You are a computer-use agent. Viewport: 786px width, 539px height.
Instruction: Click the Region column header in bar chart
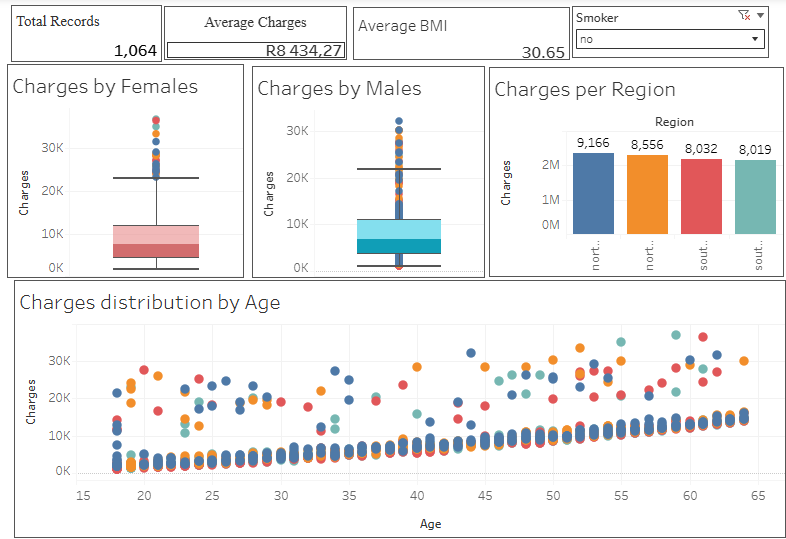(674, 122)
